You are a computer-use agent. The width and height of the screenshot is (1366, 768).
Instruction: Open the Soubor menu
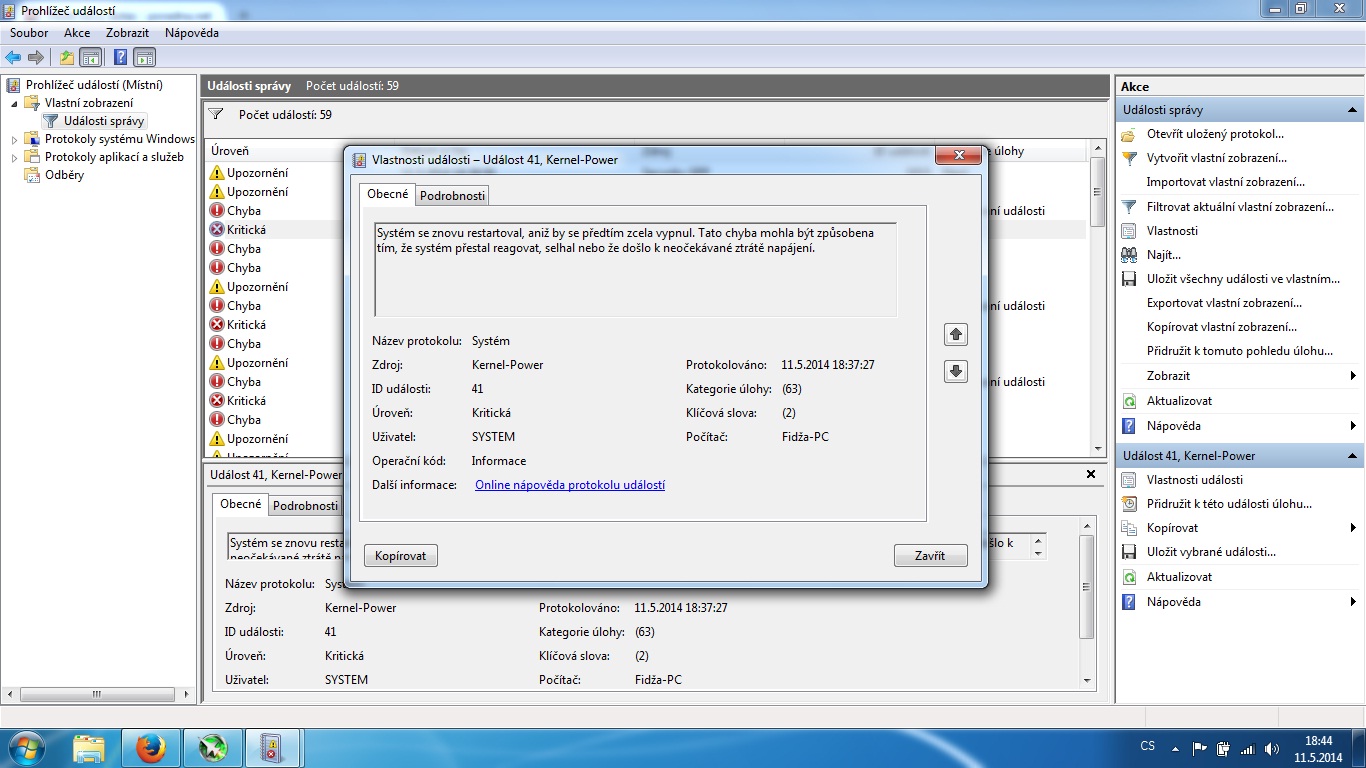coord(29,33)
